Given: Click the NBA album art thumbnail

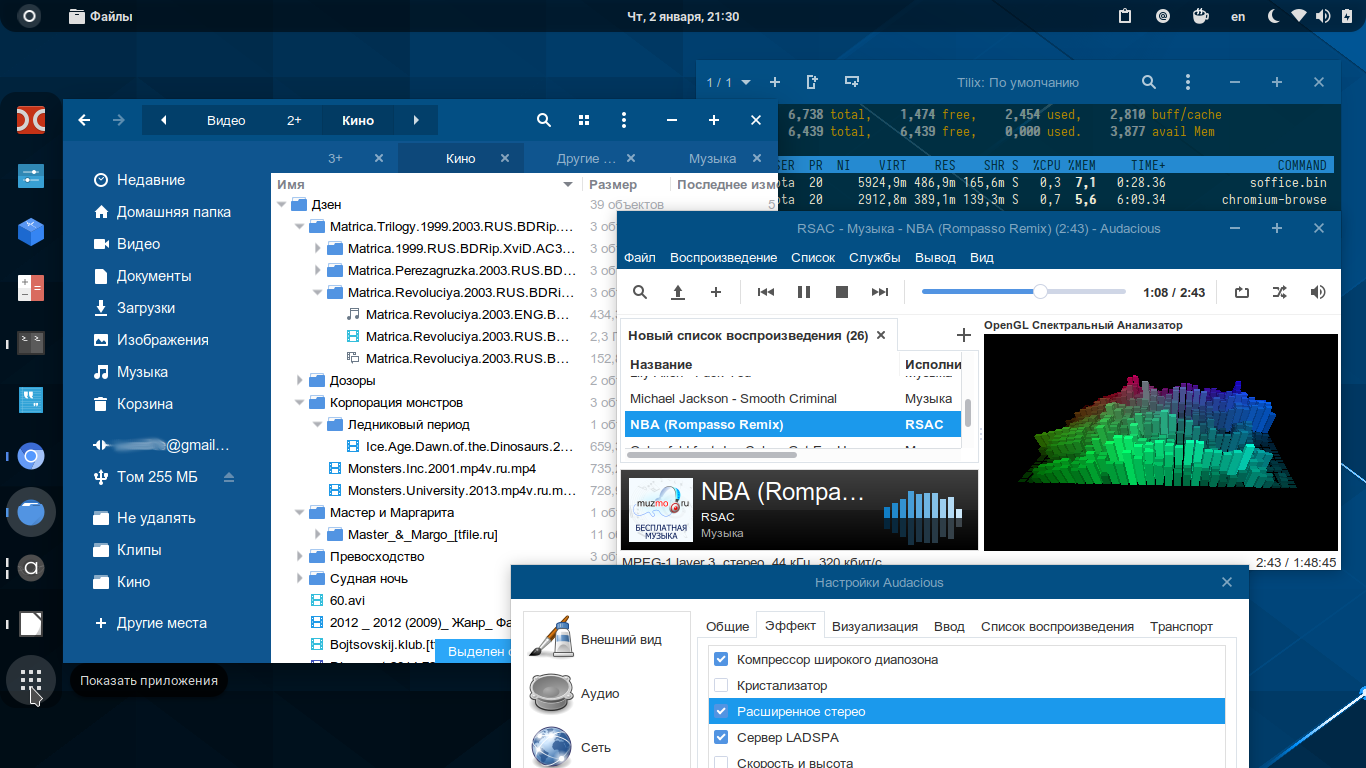Looking at the screenshot, I should (659, 510).
